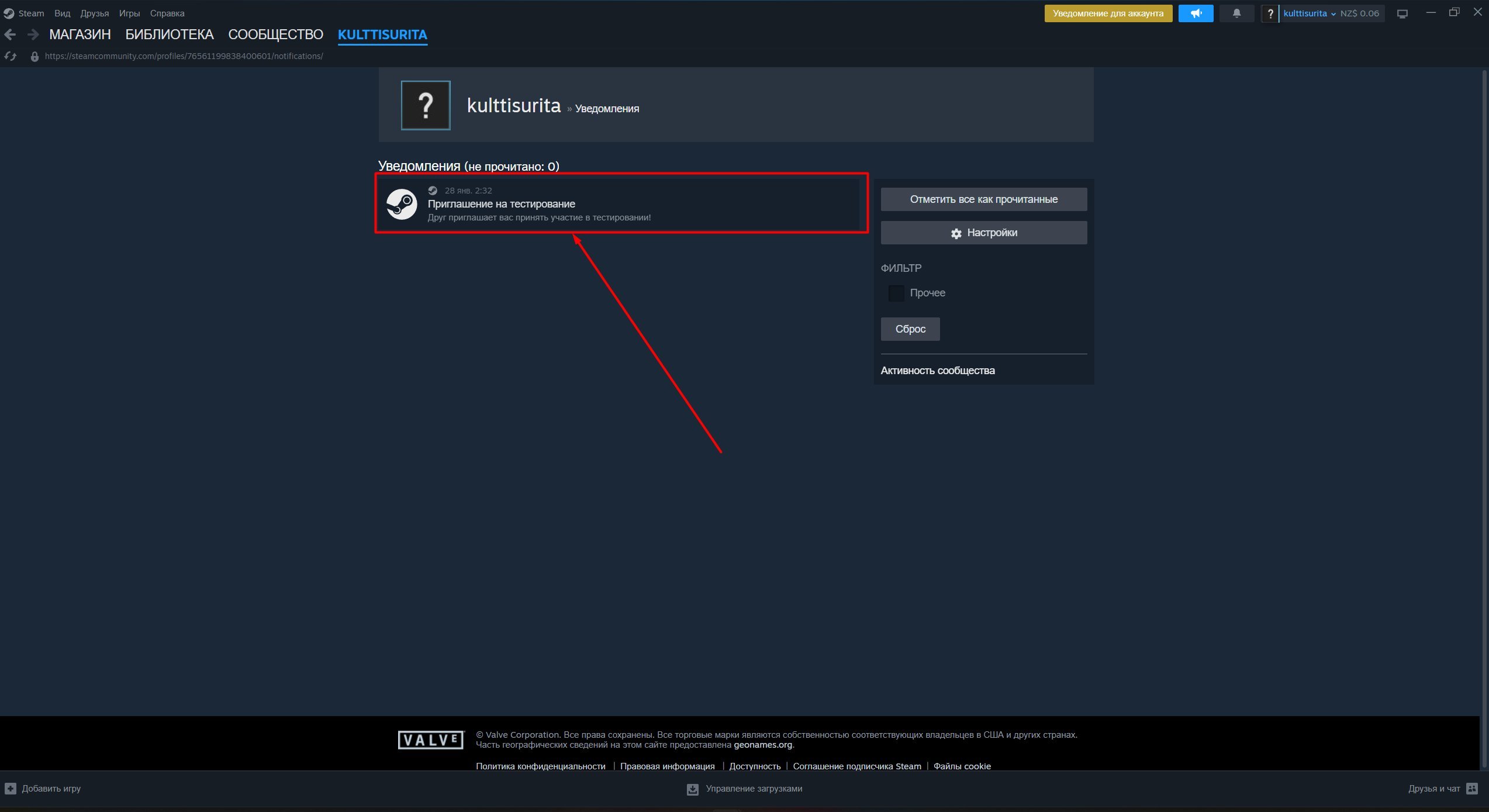Click the Уведомление для аккаунта button
The image size is (1489, 812).
1108,13
